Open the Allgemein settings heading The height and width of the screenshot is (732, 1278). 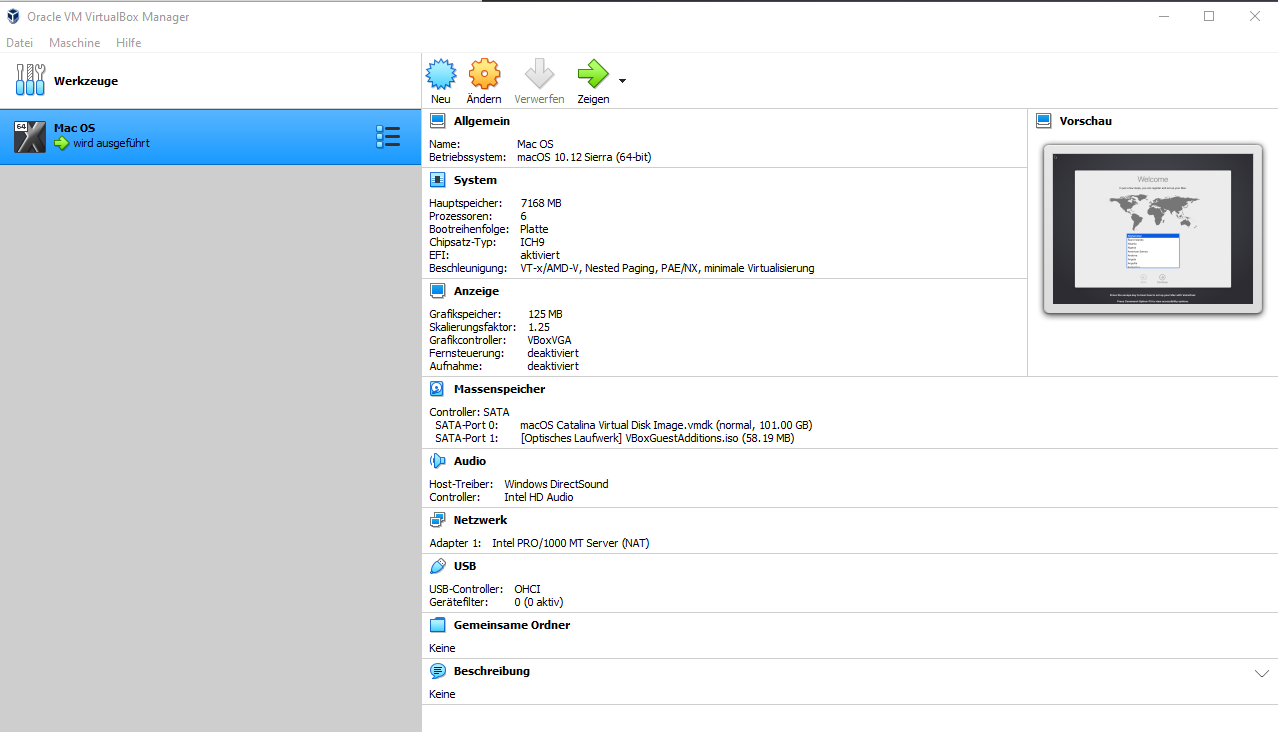482,121
